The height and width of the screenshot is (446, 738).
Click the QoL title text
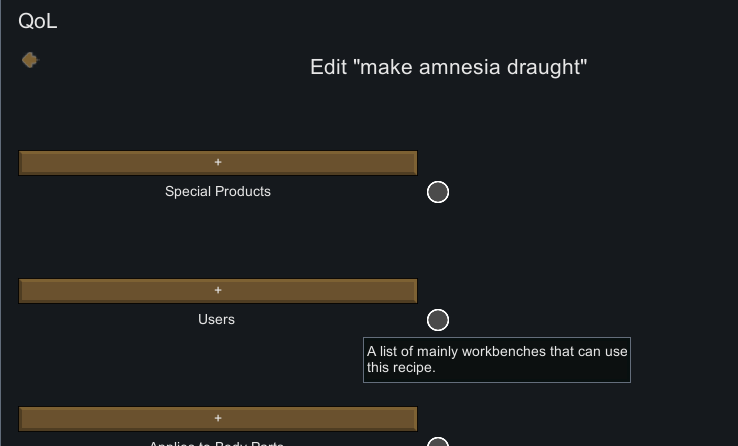pyautogui.click(x=38, y=22)
